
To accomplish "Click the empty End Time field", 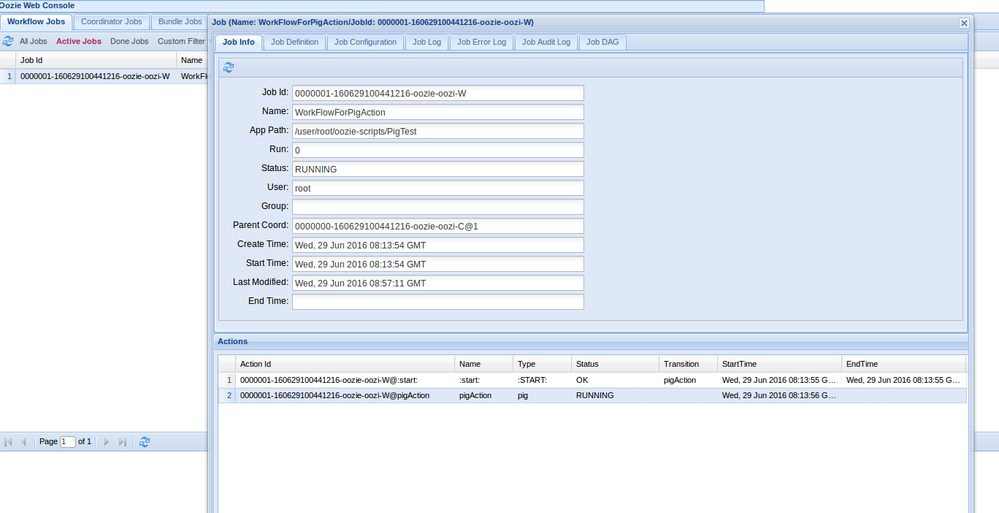I will click(x=438, y=301).
